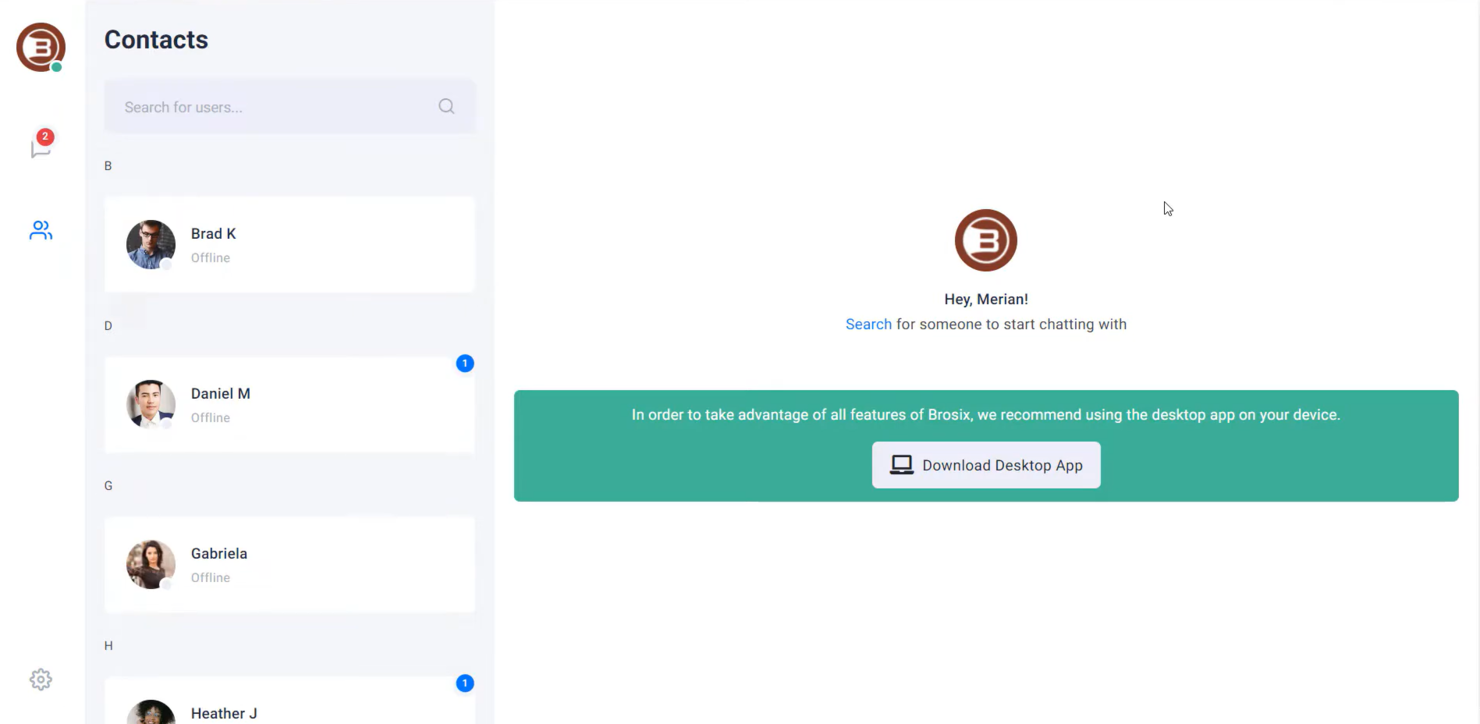This screenshot has height=724, width=1480.
Task: Click the desktop app recommendation banner text
Action: coord(986,415)
